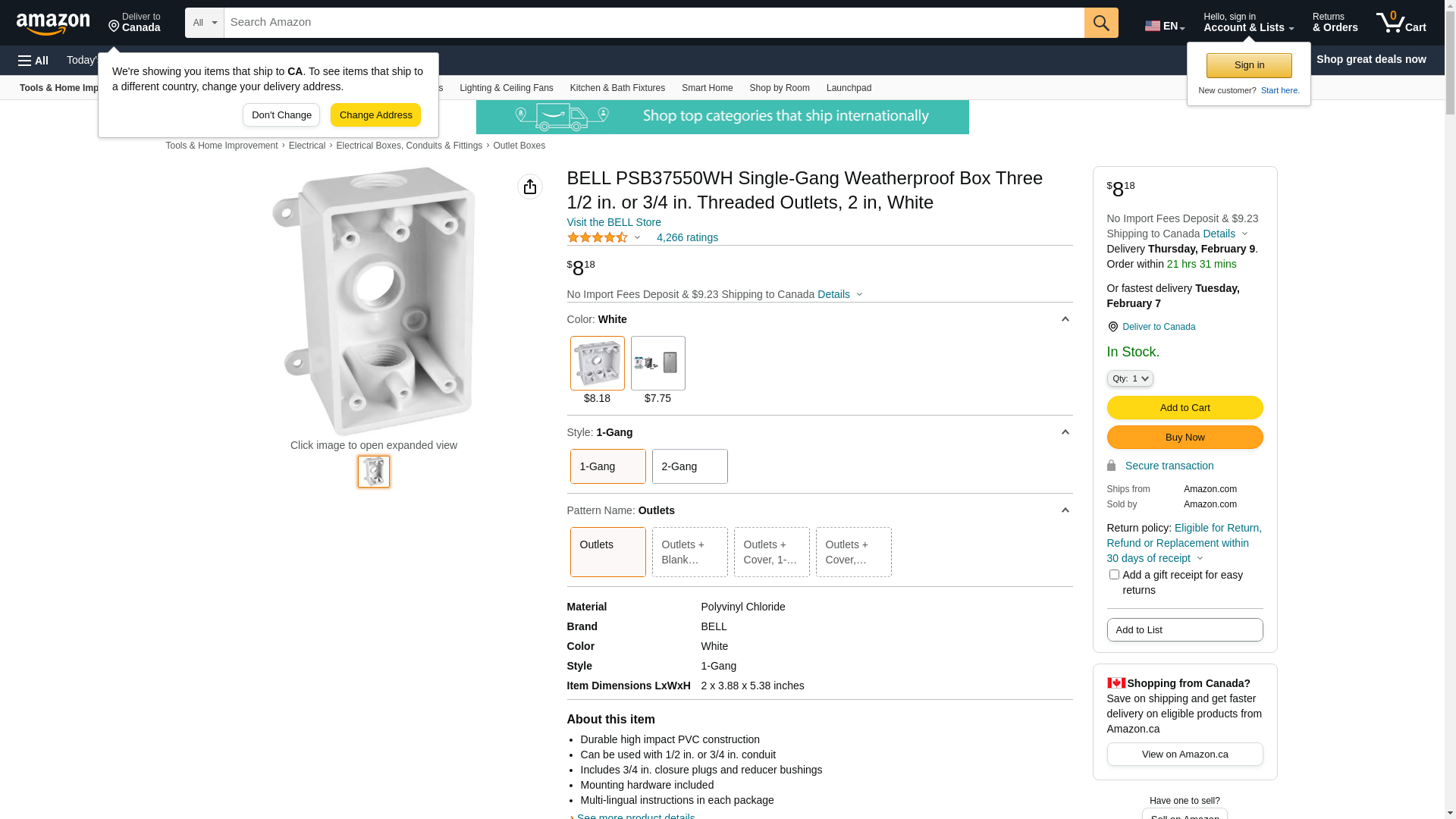Open the search category All dropdown
The image size is (1456, 819).
point(205,23)
